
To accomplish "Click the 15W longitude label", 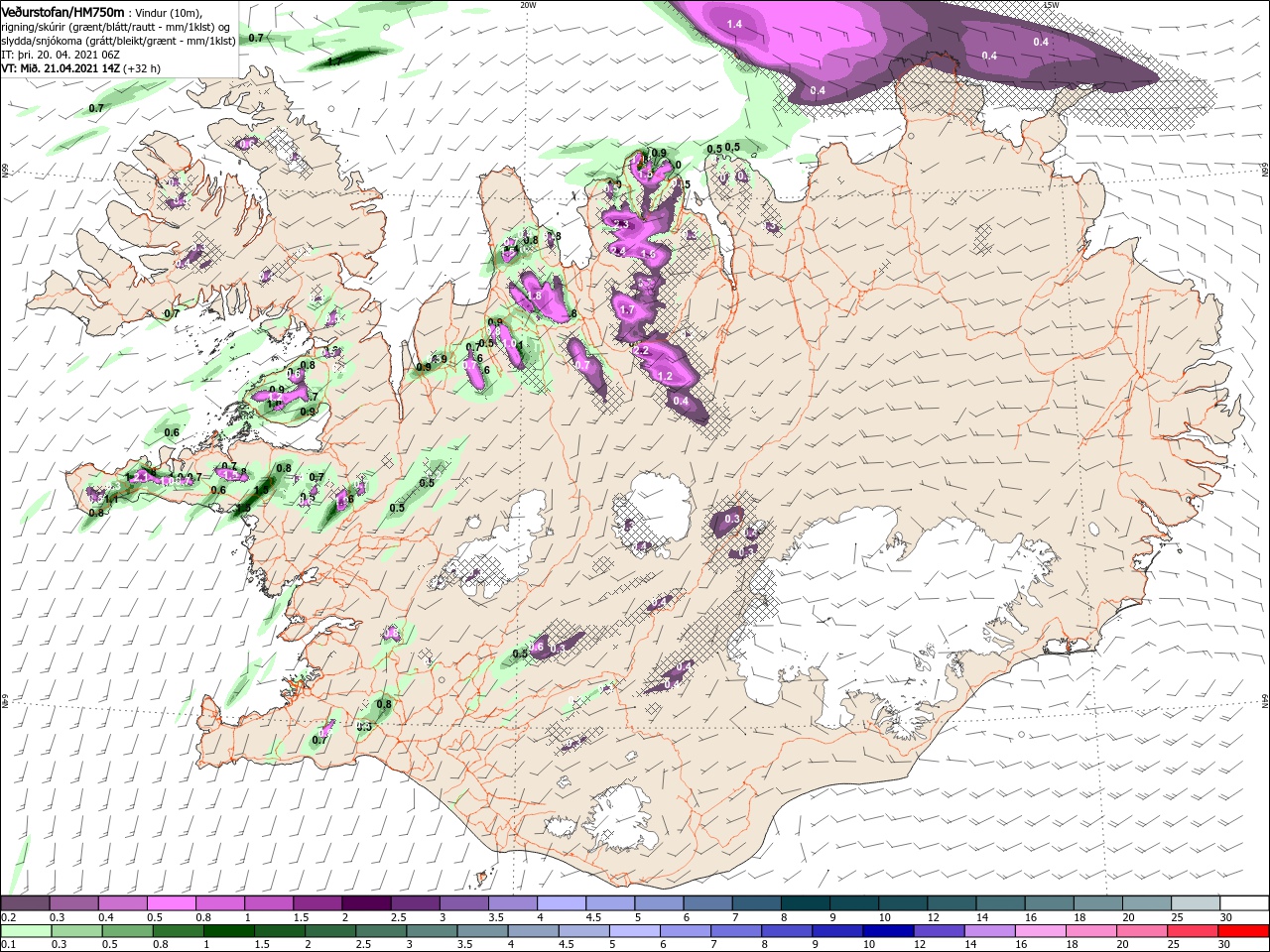I will coord(1051,4).
